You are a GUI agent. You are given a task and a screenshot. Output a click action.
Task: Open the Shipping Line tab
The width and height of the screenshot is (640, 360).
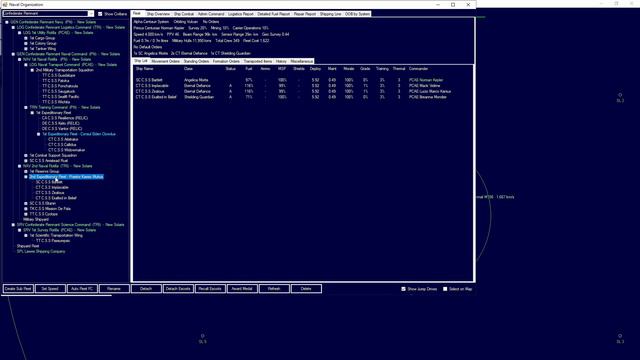coord(331,14)
